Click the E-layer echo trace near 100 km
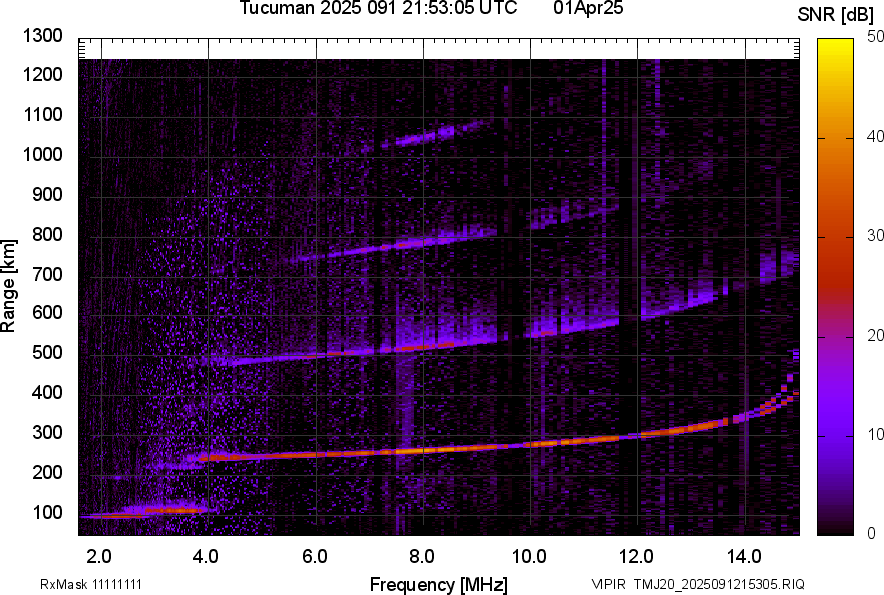Viewport: 884px width, 595px height. [x=147, y=512]
